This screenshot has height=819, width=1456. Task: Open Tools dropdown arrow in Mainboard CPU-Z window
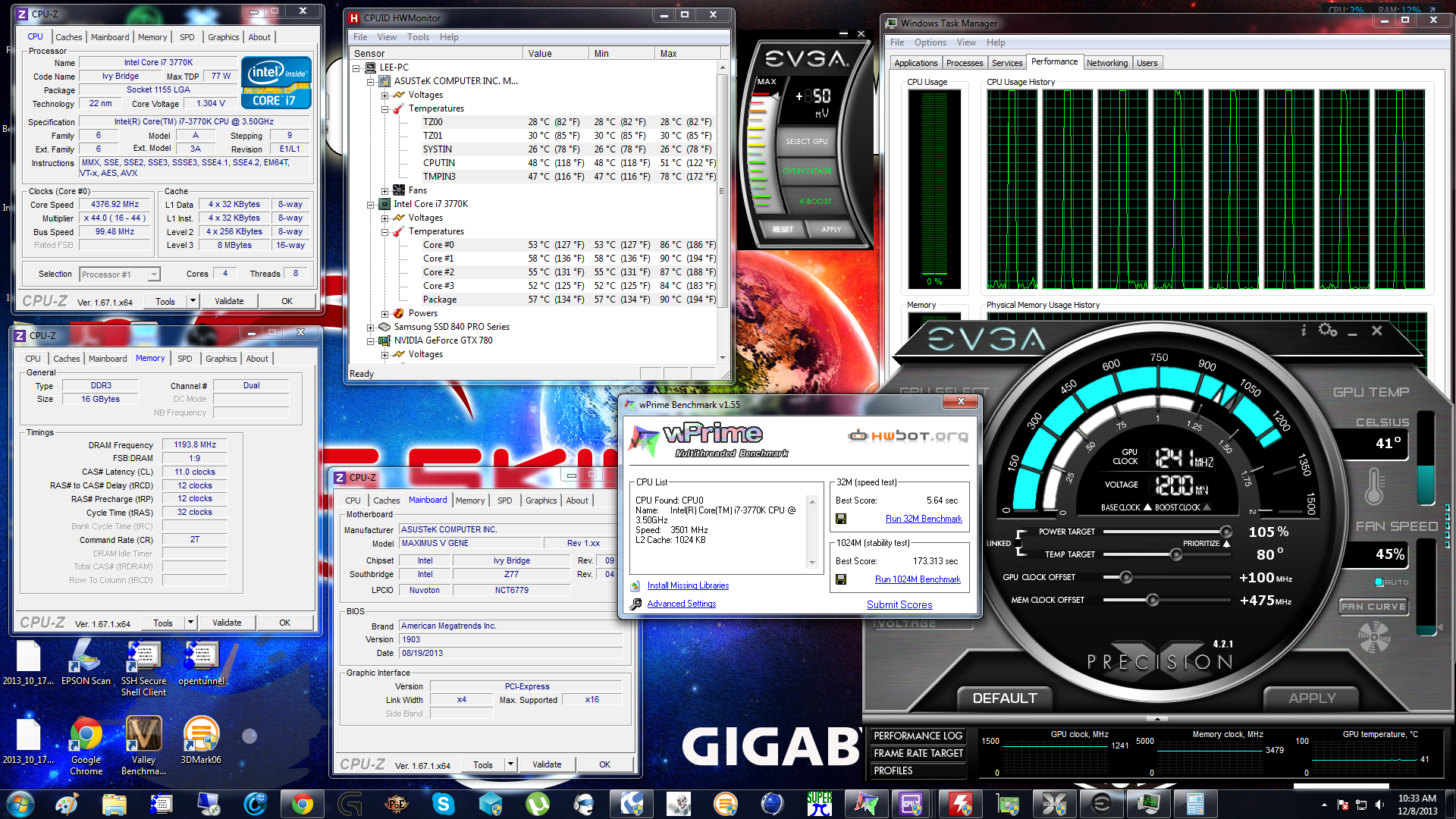click(510, 764)
